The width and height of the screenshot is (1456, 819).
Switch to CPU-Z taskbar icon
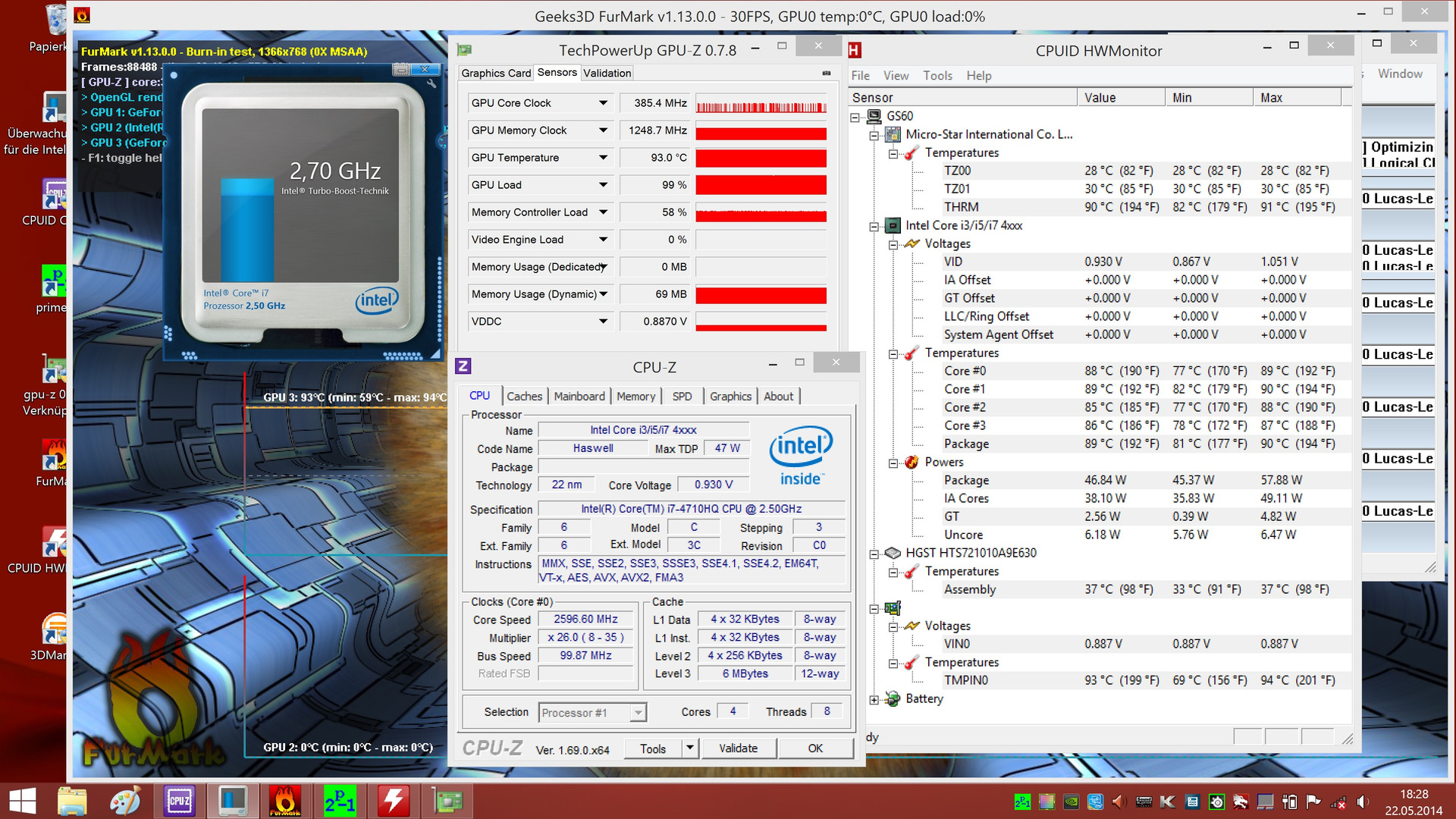[179, 801]
